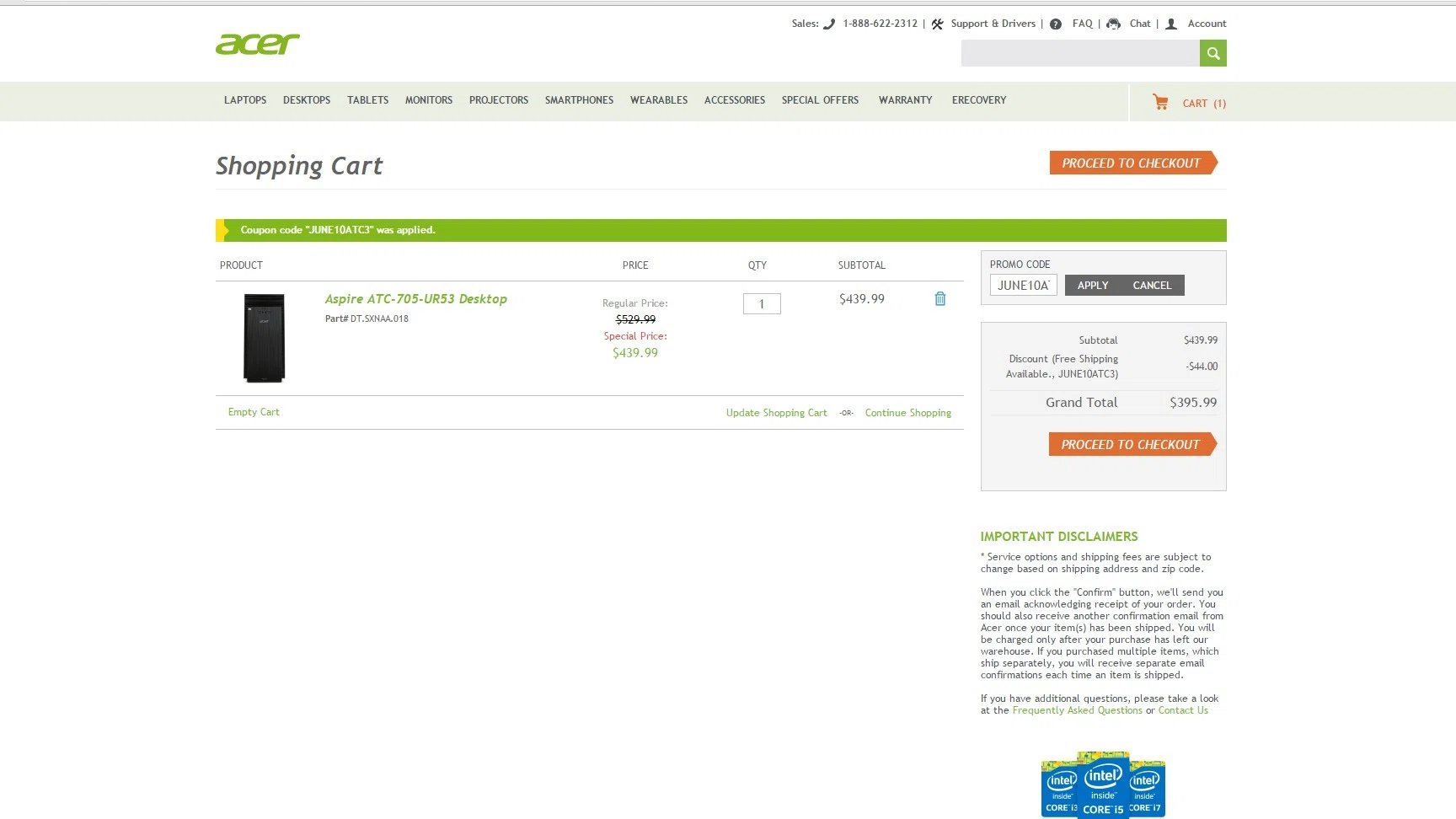This screenshot has width=1456, height=819.
Task: Click the Support & Drivers tools icon
Action: (937, 24)
